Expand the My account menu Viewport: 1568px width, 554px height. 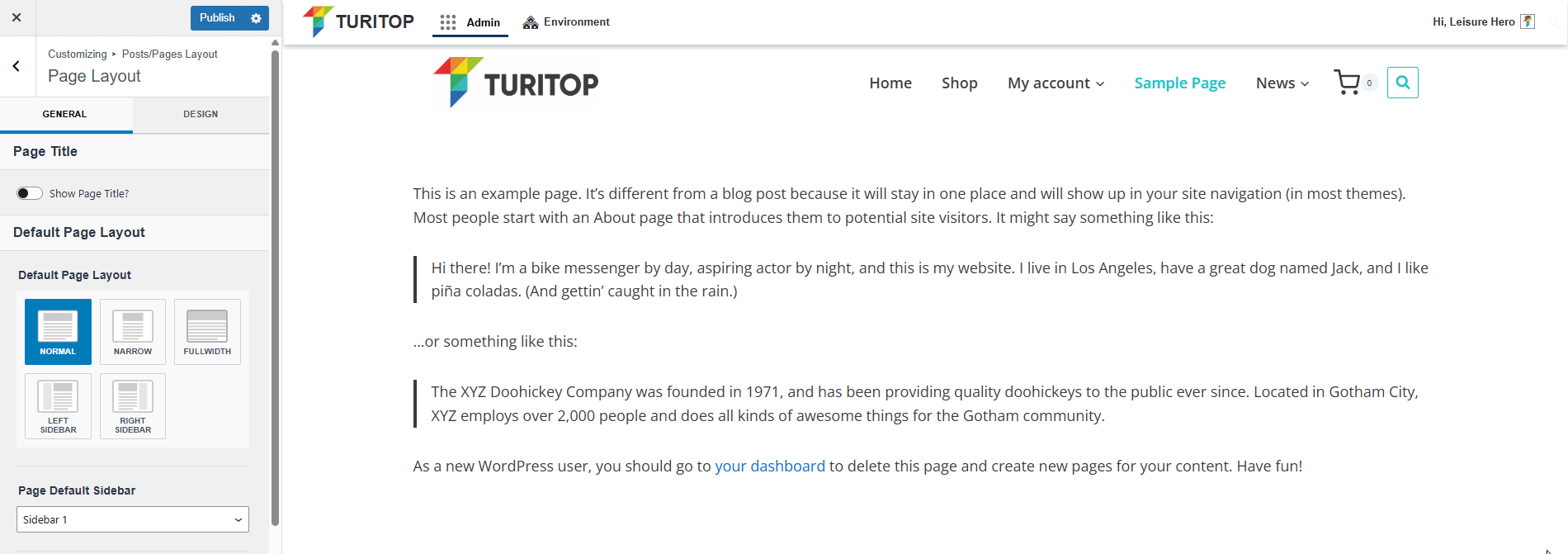click(1056, 83)
